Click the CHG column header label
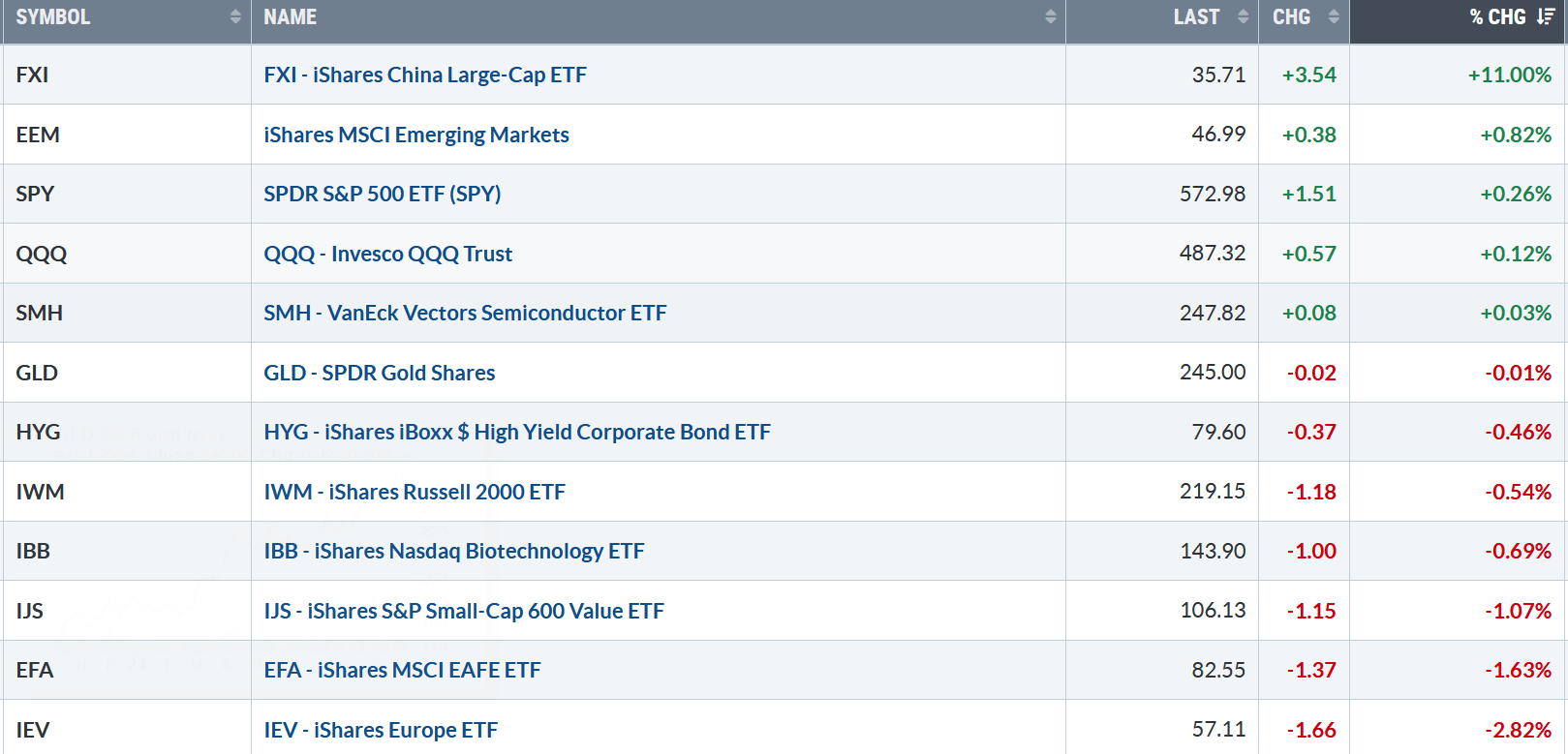This screenshot has height=754, width=1568. [x=1292, y=17]
